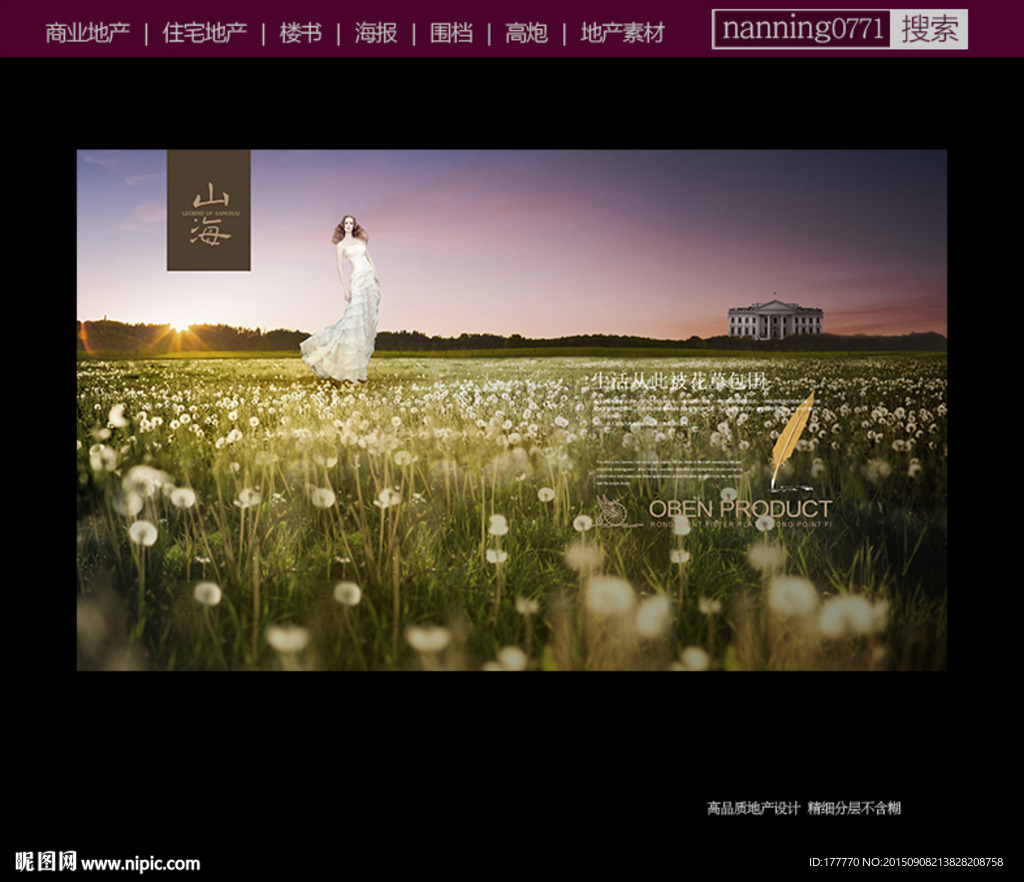The height and width of the screenshot is (882, 1024).
Task: Open the real estate poster preview image
Action: (511, 410)
